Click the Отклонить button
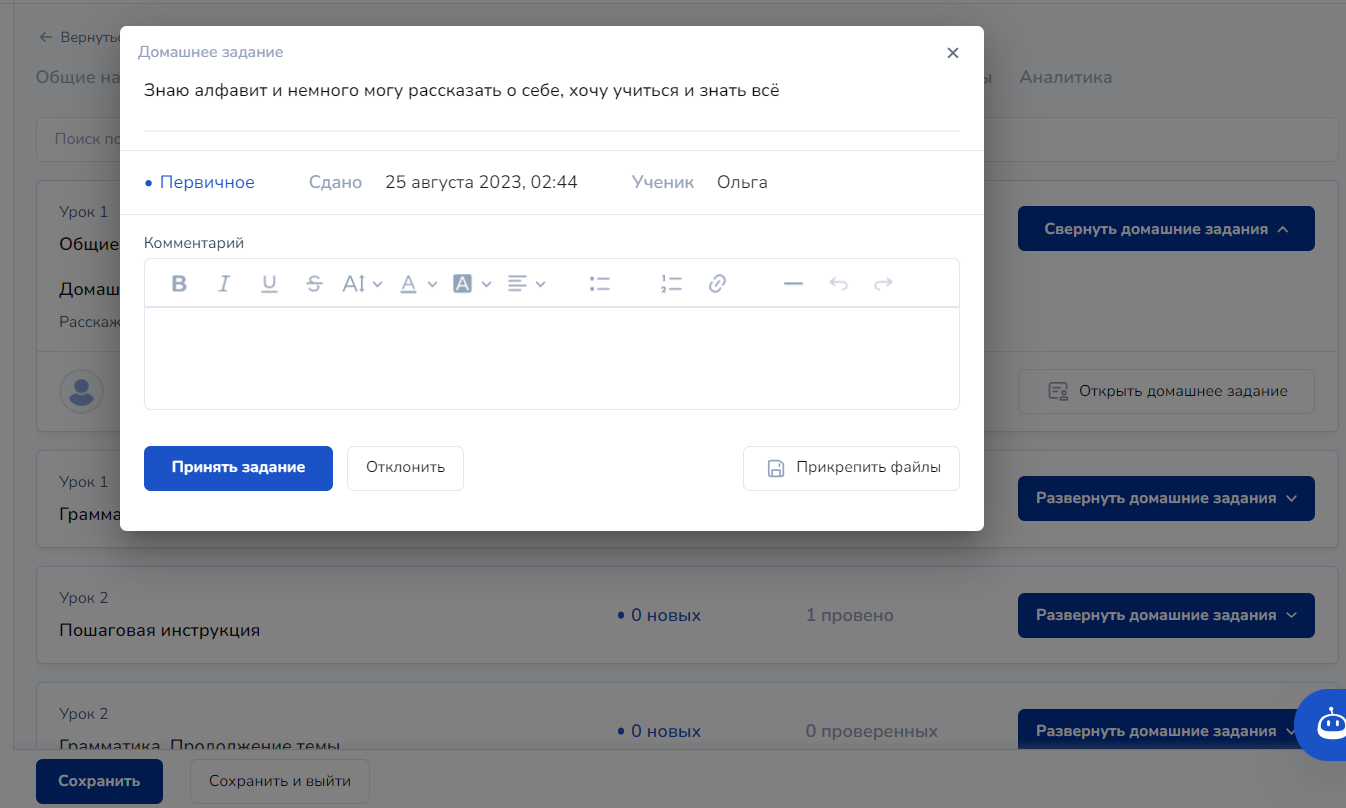 (x=405, y=468)
